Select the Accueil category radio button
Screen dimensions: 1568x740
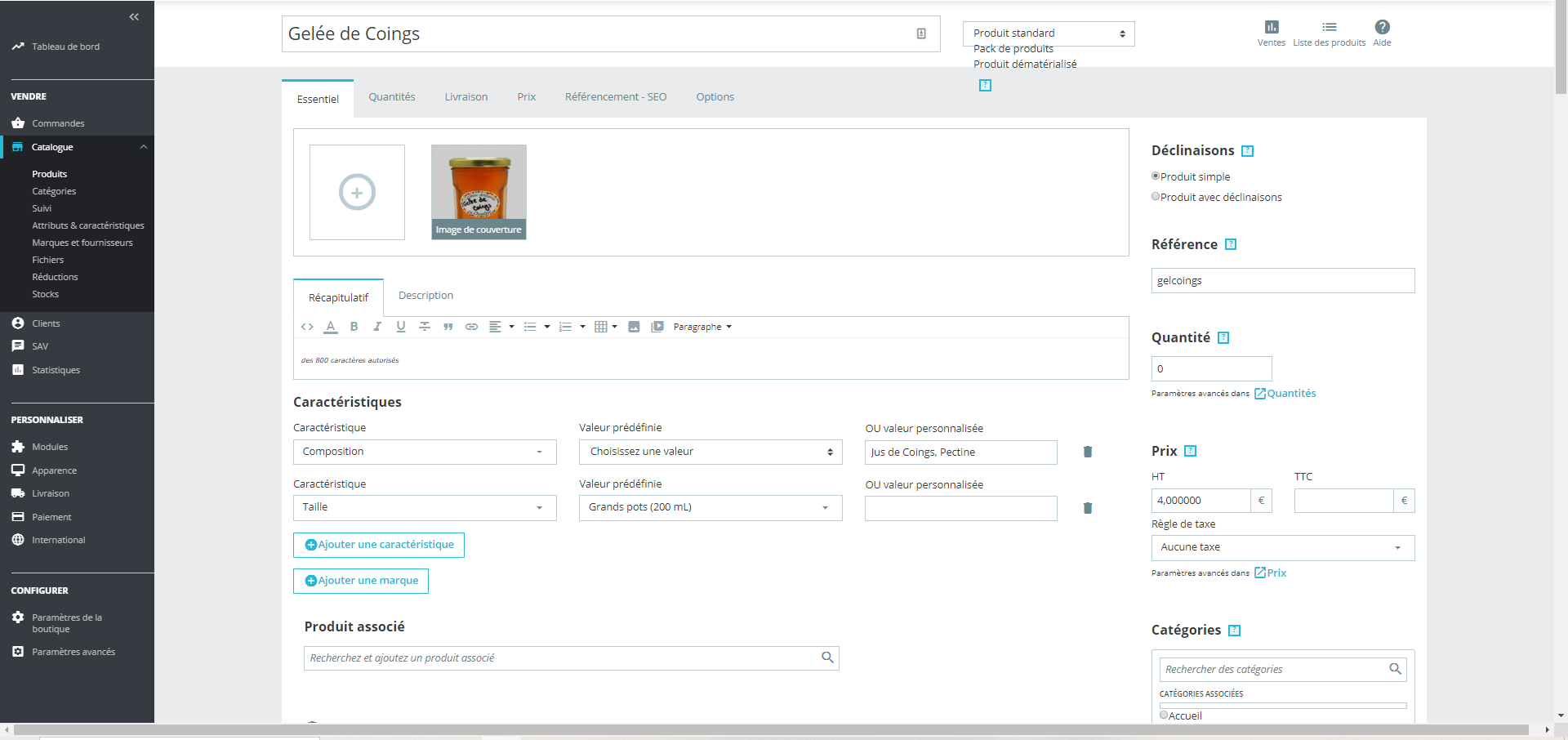pyautogui.click(x=1164, y=715)
